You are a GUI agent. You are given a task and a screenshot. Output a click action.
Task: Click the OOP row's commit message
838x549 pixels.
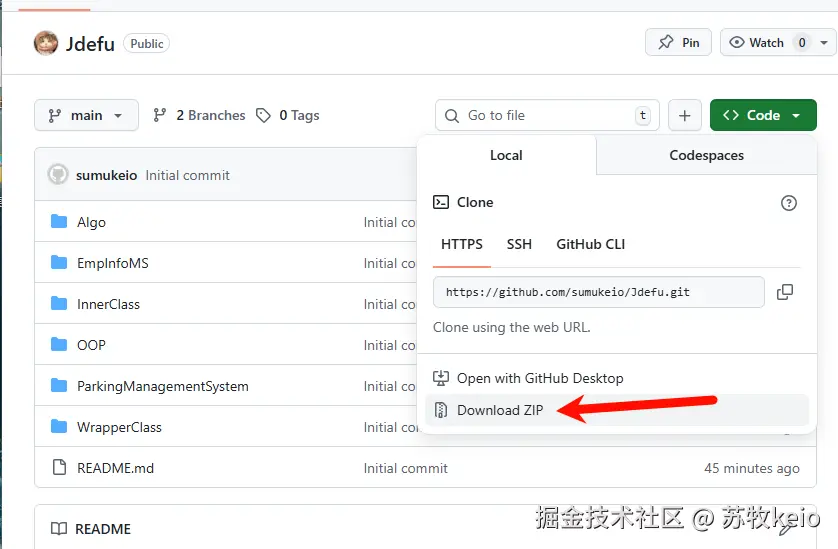[390, 345]
